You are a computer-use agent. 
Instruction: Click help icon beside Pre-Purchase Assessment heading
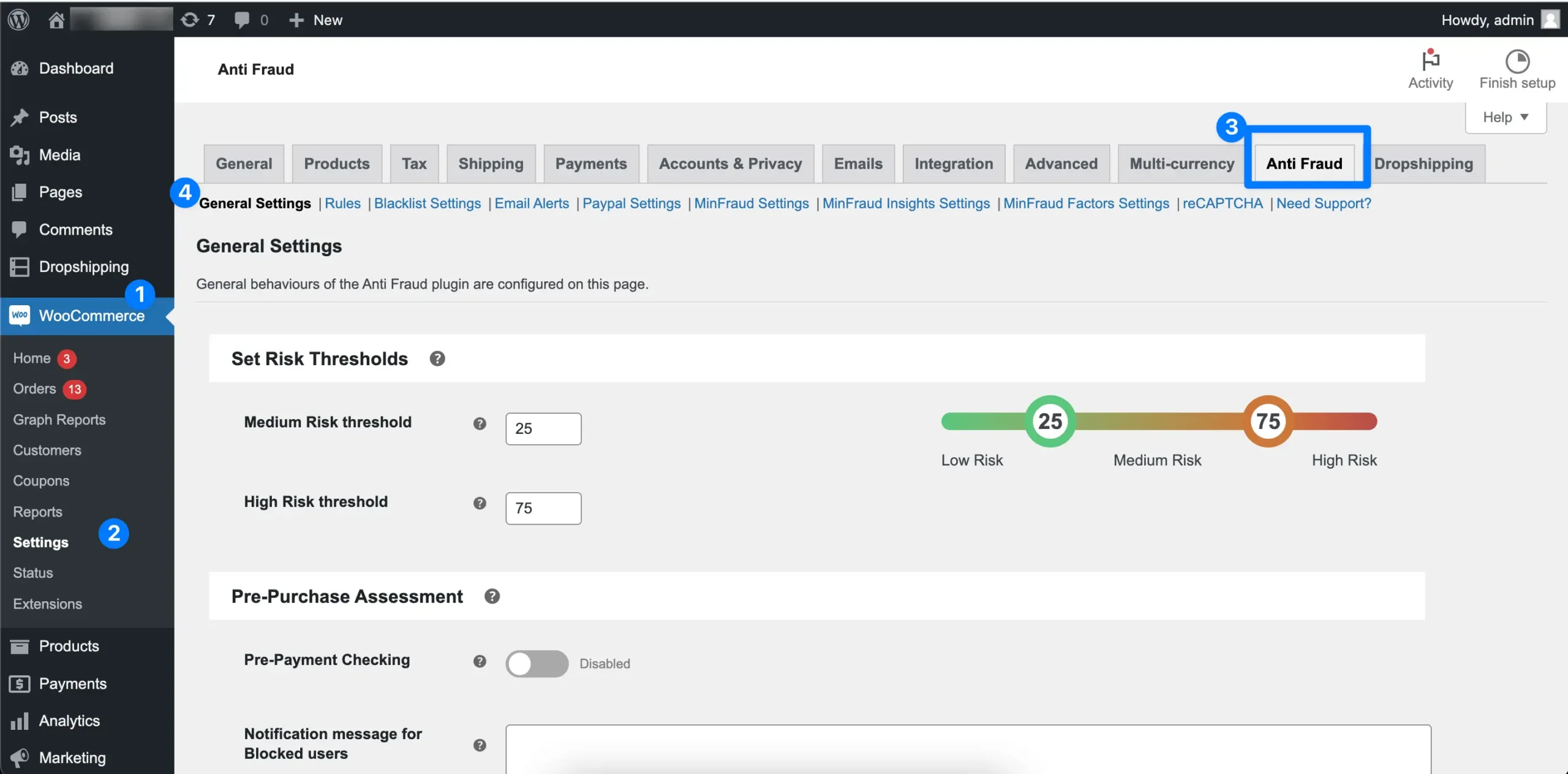click(x=492, y=596)
